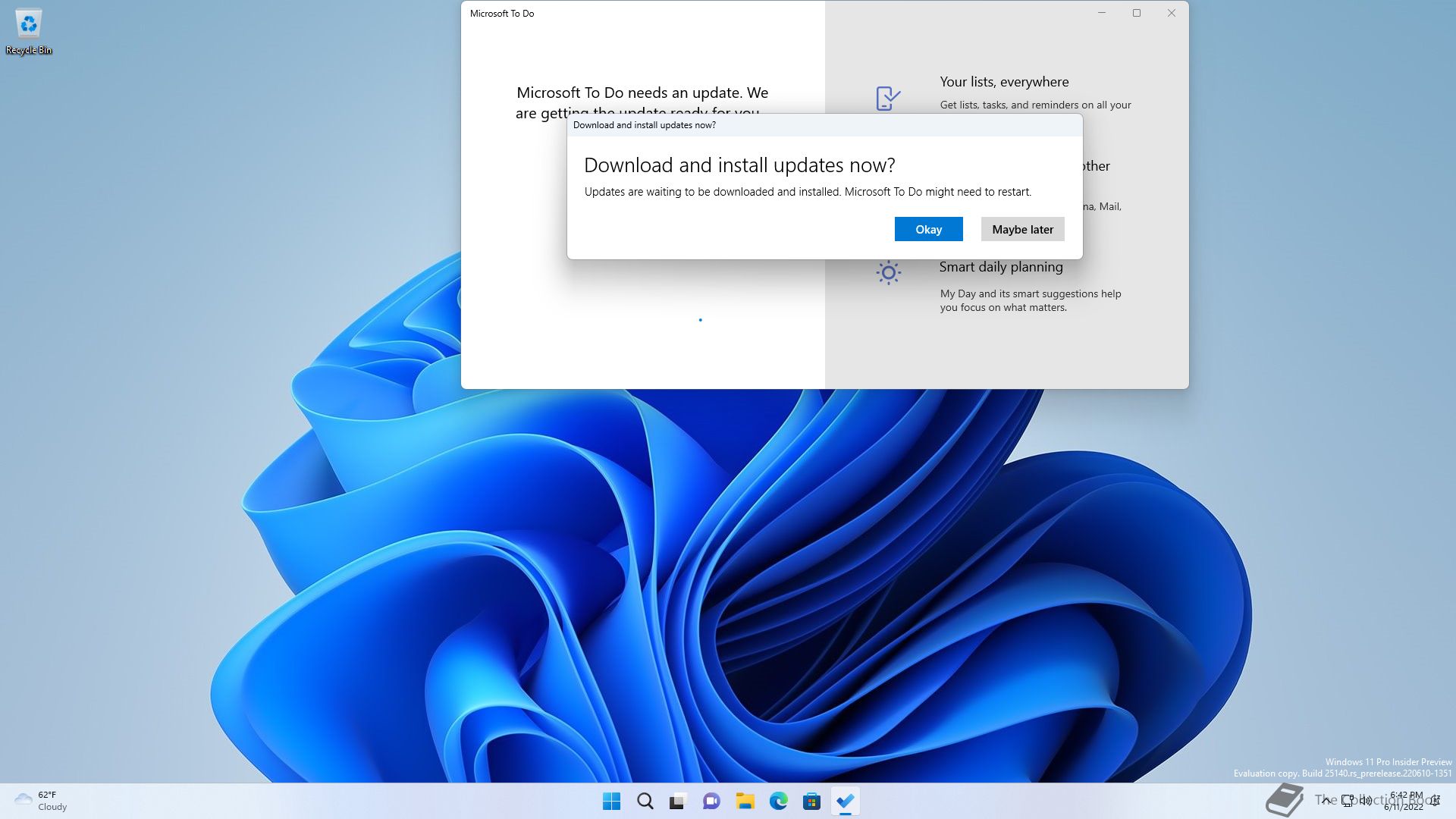
Task: Open Microsoft Store from the taskbar
Action: pyautogui.click(x=811, y=801)
